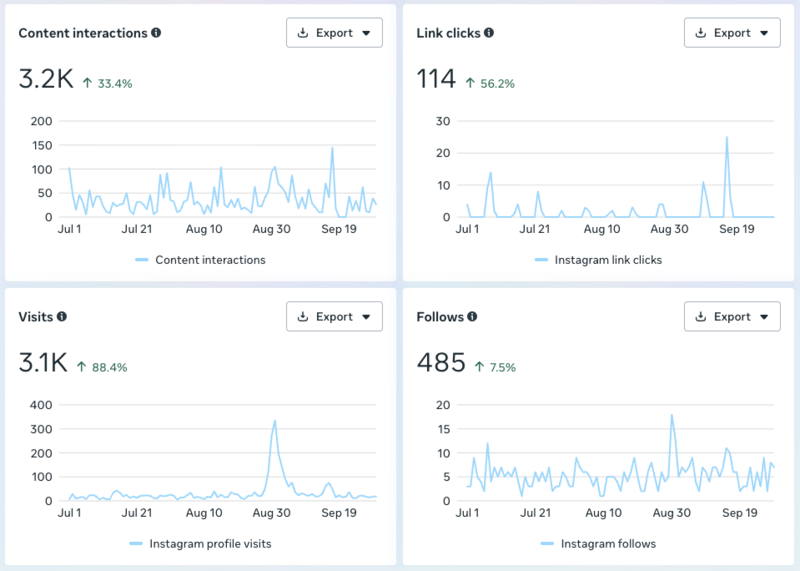The height and width of the screenshot is (571, 800).
Task: Select the Aug 30 peak in Visits chart
Action: click(x=275, y=421)
